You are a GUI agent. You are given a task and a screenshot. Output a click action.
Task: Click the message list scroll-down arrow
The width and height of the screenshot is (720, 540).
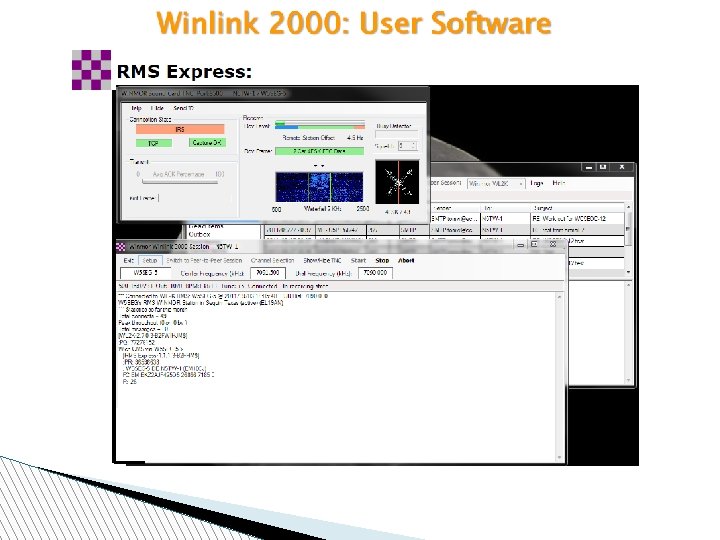[628, 272]
